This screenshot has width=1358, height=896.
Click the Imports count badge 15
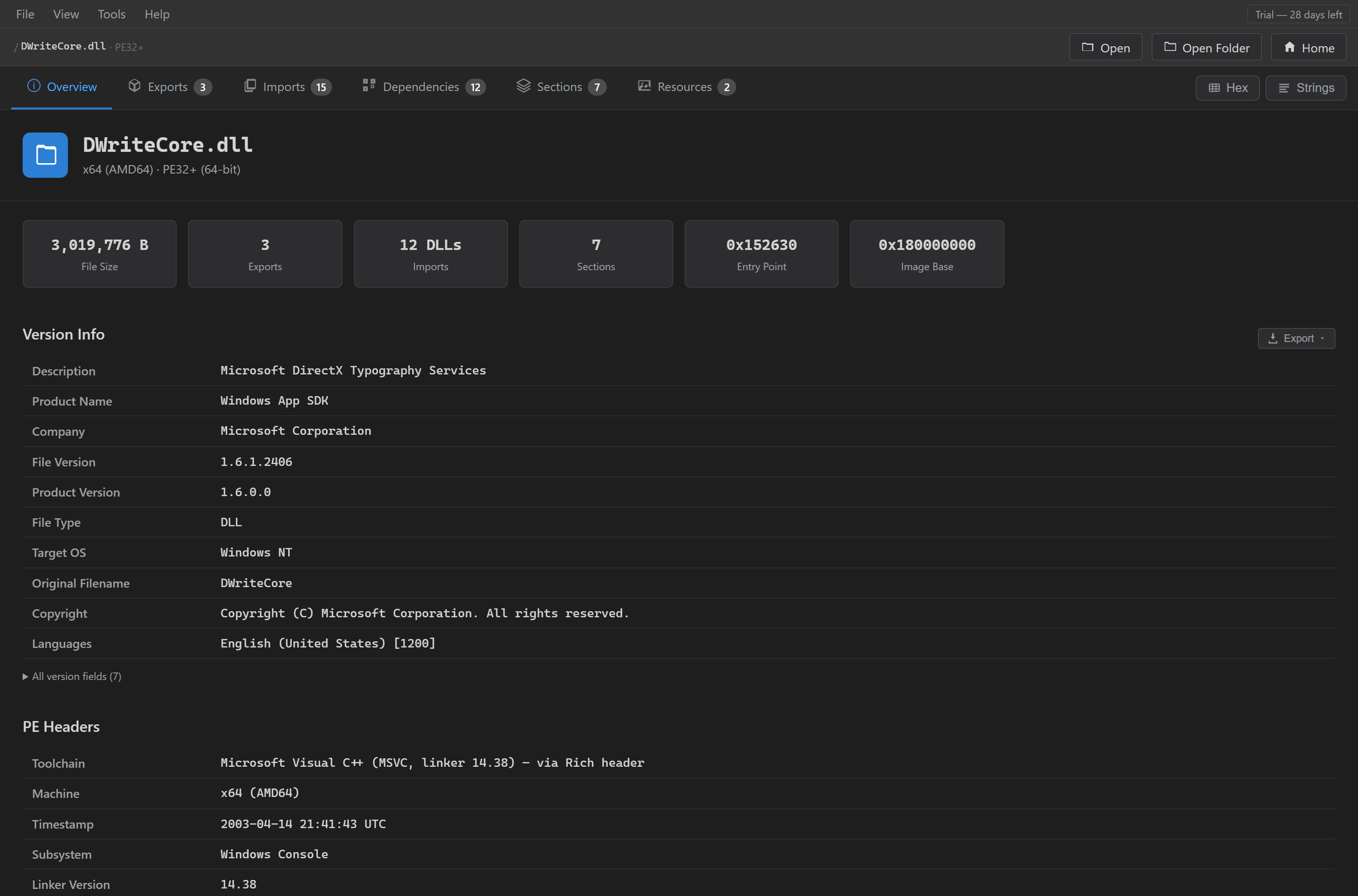[321, 87]
